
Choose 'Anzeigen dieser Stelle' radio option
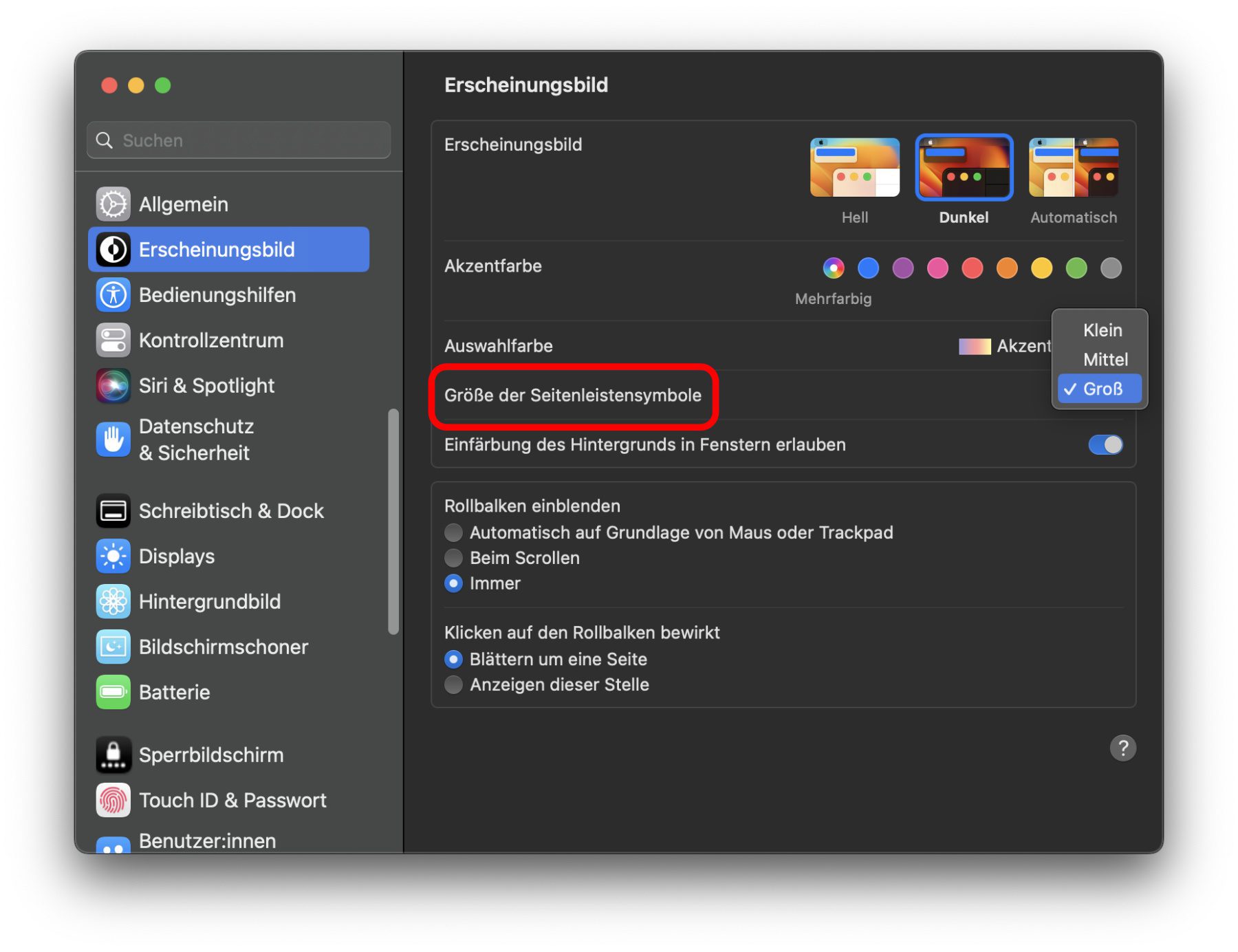coord(453,685)
